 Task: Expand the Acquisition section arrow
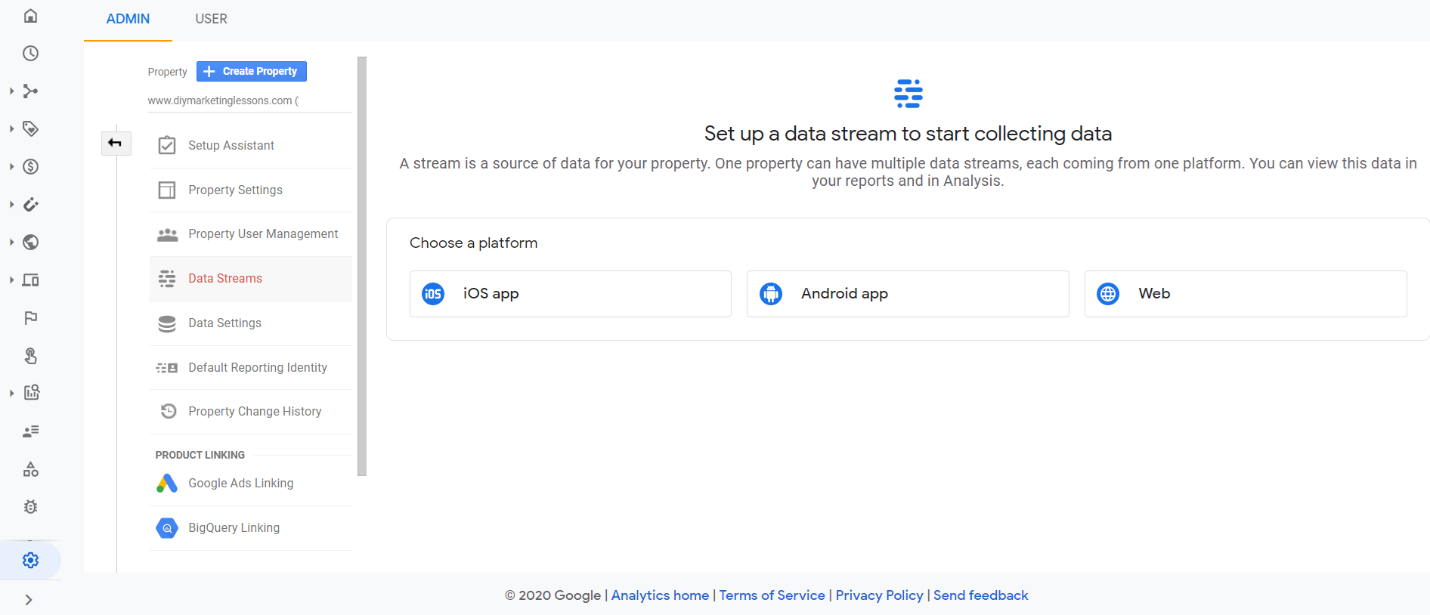pyautogui.click(x=11, y=91)
